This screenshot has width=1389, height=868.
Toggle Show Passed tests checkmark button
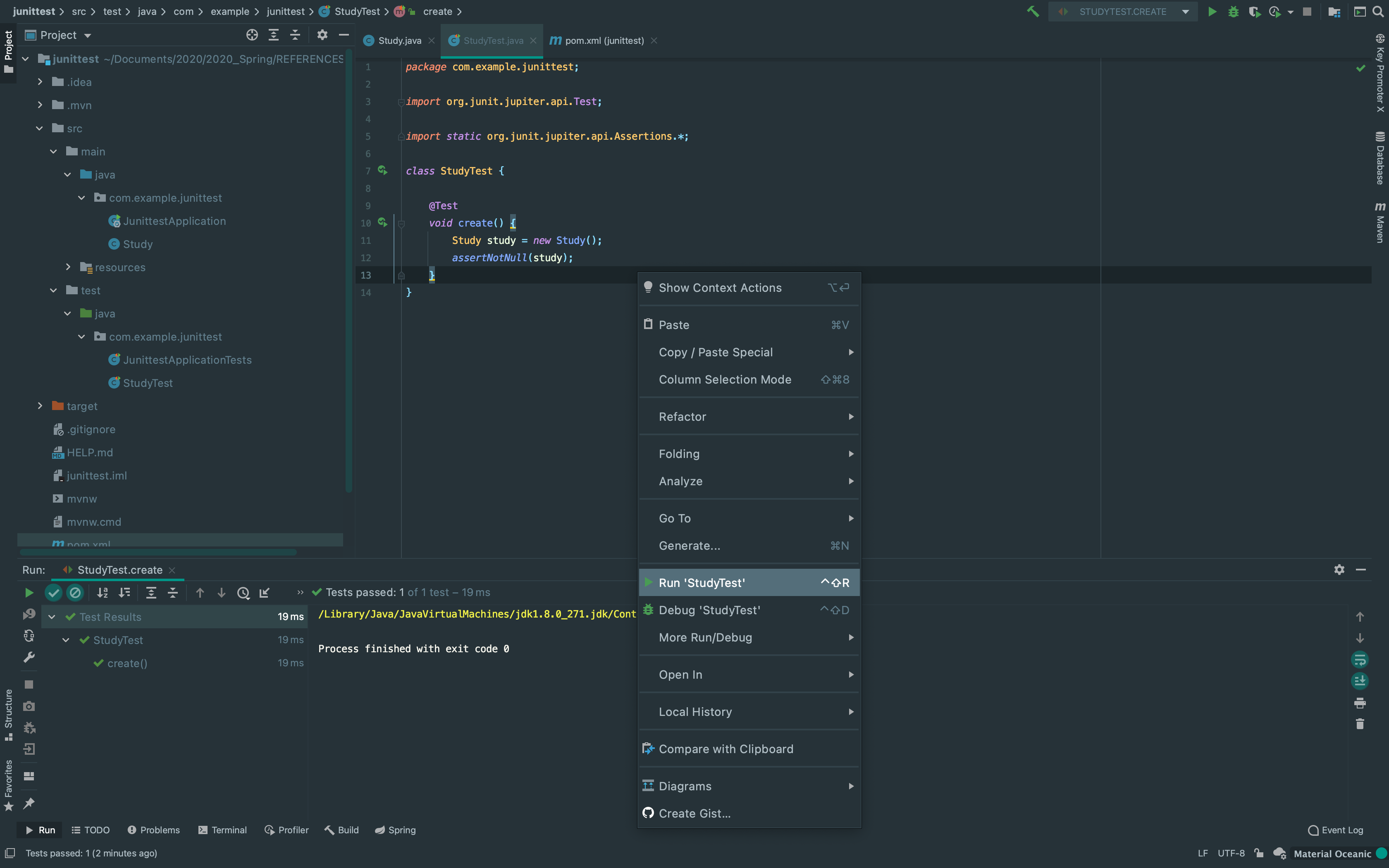(x=53, y=592)
